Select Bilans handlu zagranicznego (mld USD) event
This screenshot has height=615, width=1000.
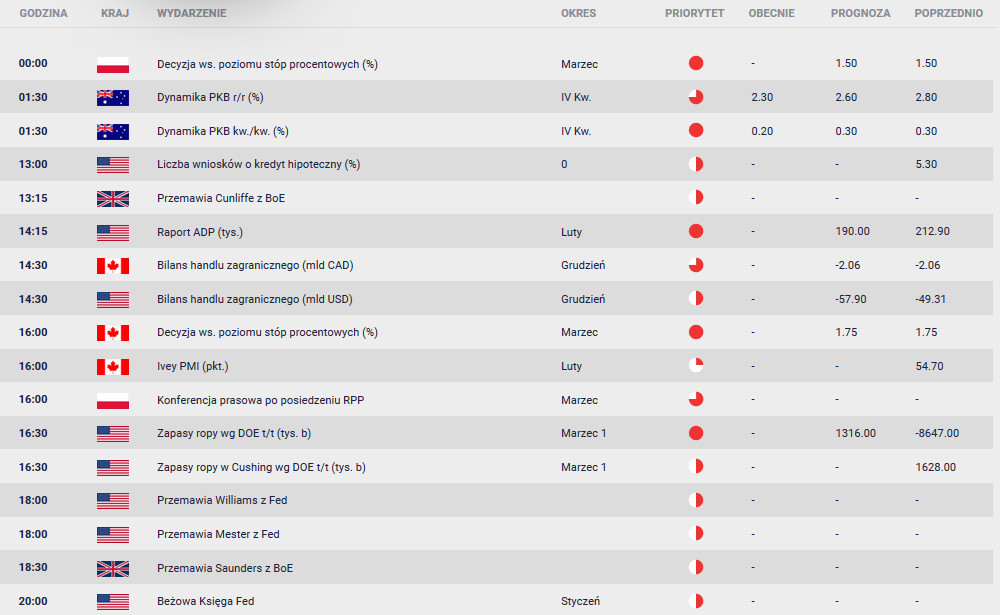coord(255,299)
